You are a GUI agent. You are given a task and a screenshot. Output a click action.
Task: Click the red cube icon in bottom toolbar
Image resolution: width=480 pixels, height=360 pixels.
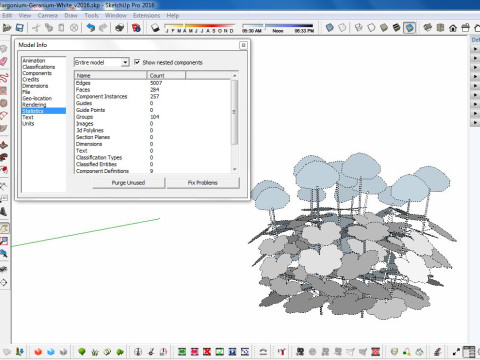pyautogui.click(x=38, y=351)
